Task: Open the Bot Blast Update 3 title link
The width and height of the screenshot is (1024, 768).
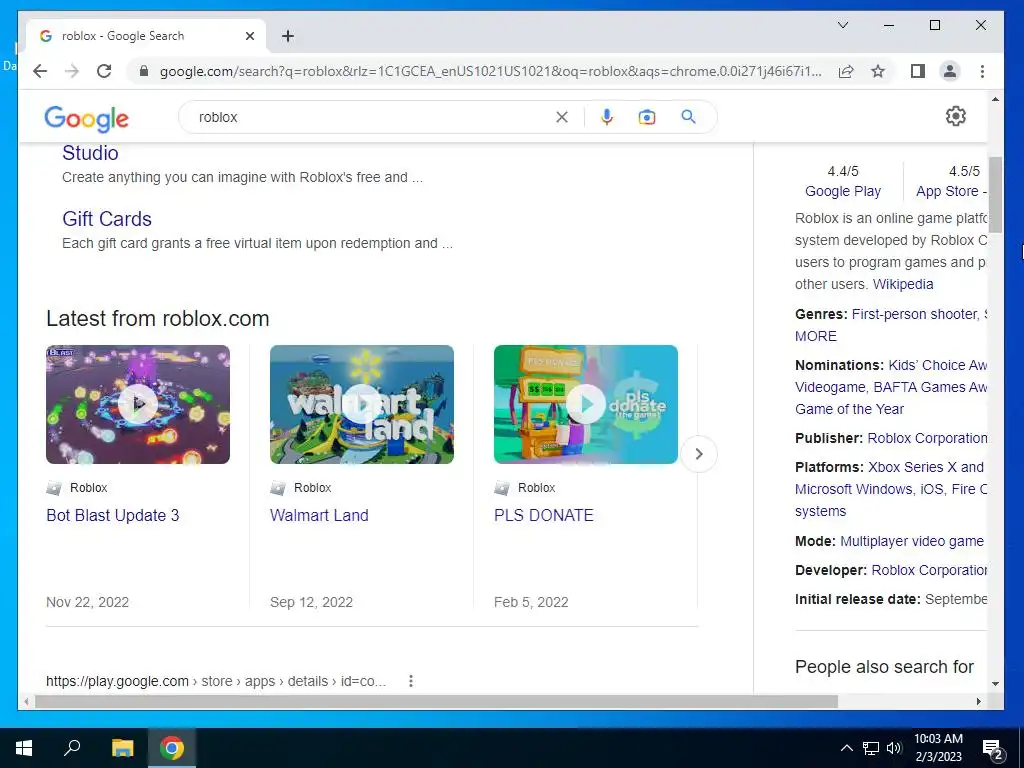Action: coord(113,515)
